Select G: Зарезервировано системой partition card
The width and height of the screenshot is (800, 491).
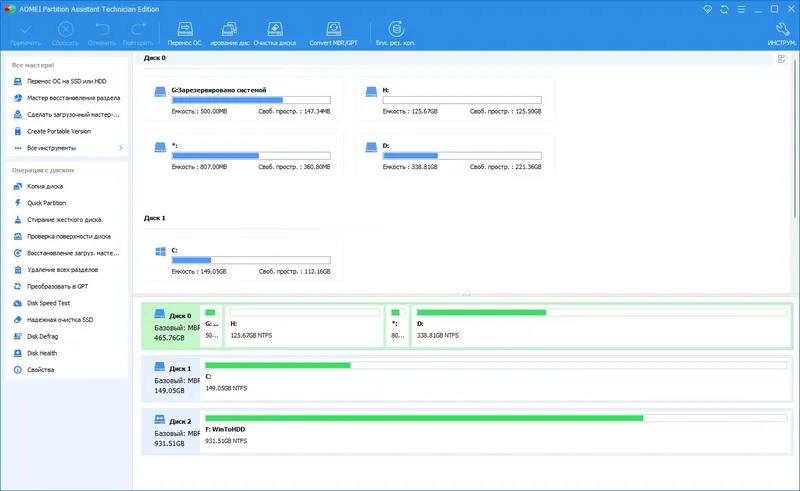point(243,99)
